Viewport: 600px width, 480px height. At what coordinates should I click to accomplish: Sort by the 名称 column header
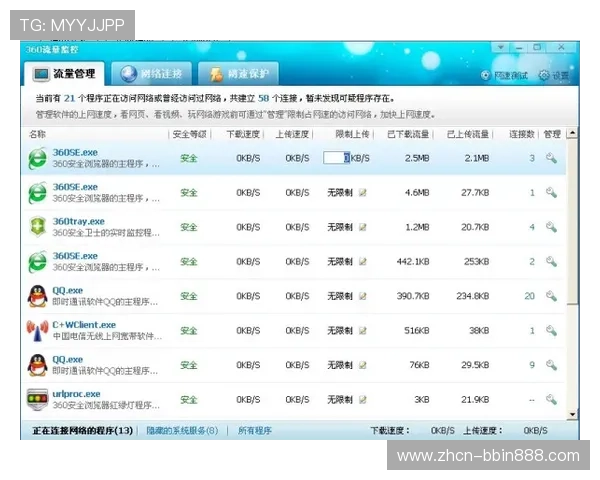[37, 134]
